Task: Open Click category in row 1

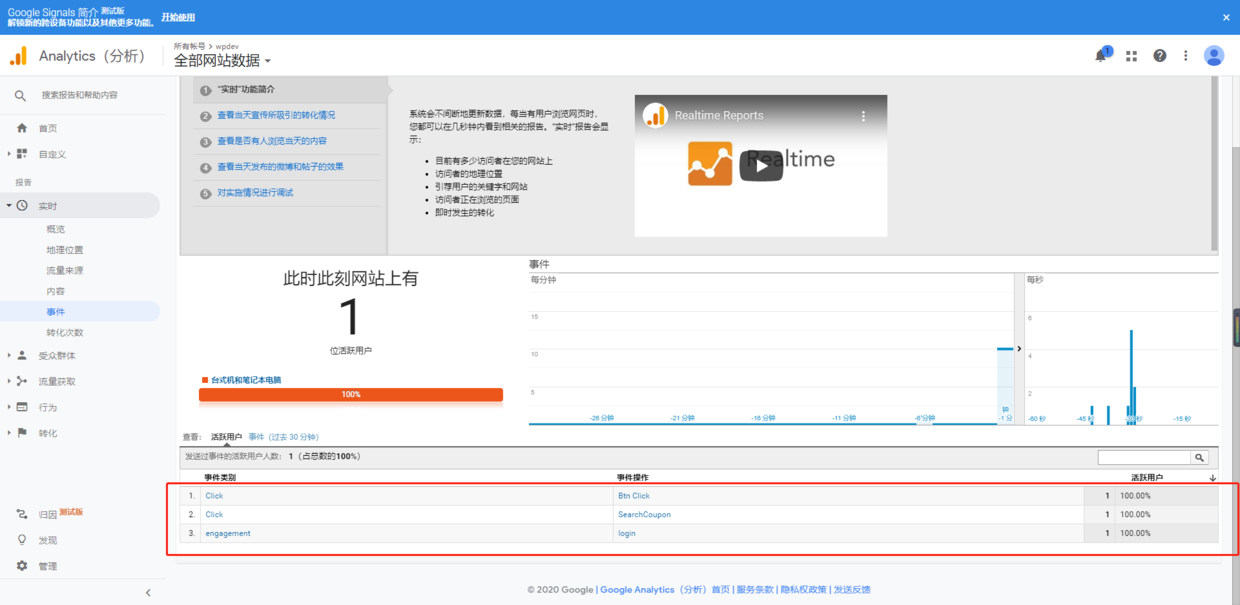Action: [214, 496]
